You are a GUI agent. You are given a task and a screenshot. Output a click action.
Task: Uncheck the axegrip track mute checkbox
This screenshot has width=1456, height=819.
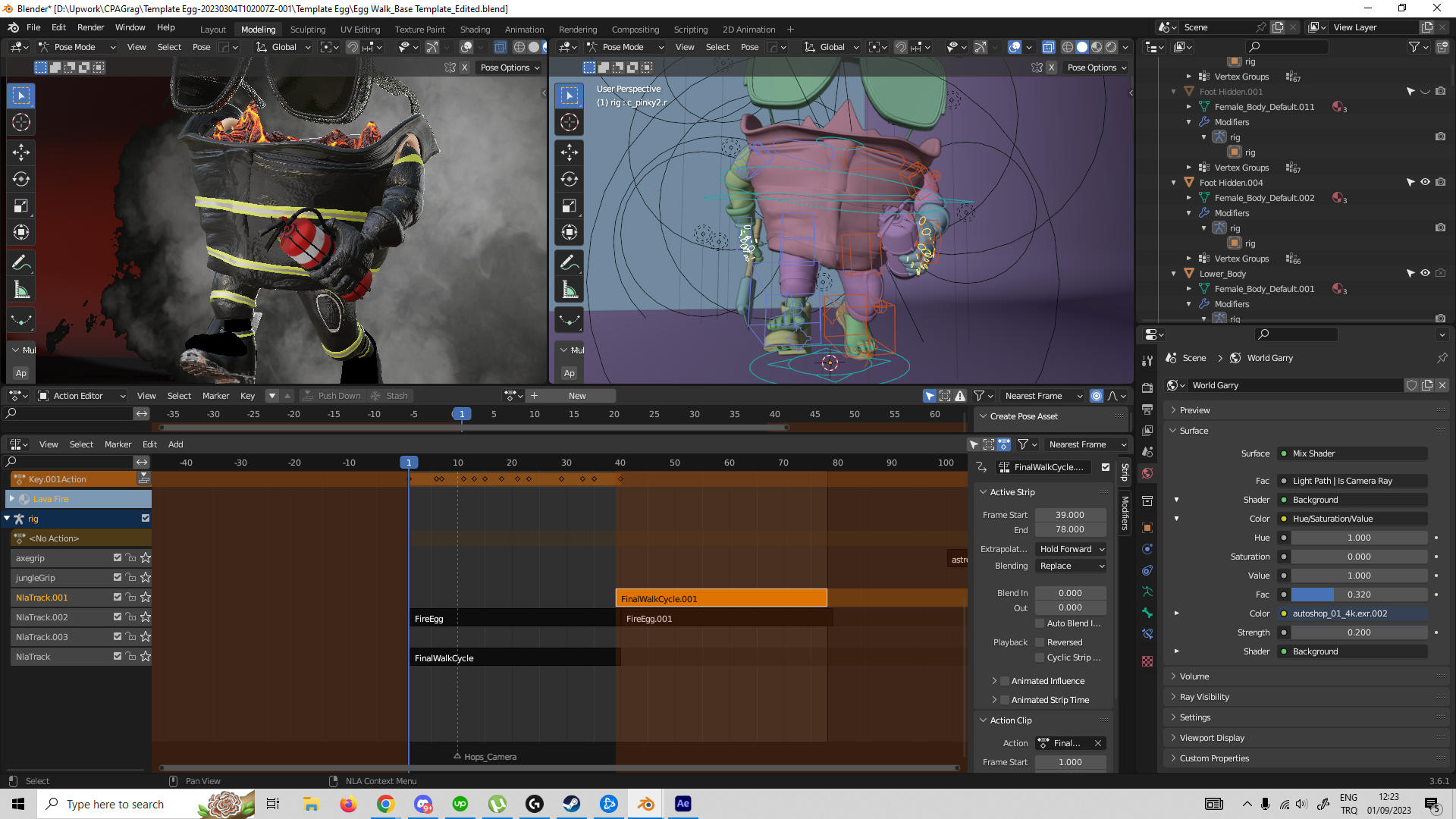(118, 557)
